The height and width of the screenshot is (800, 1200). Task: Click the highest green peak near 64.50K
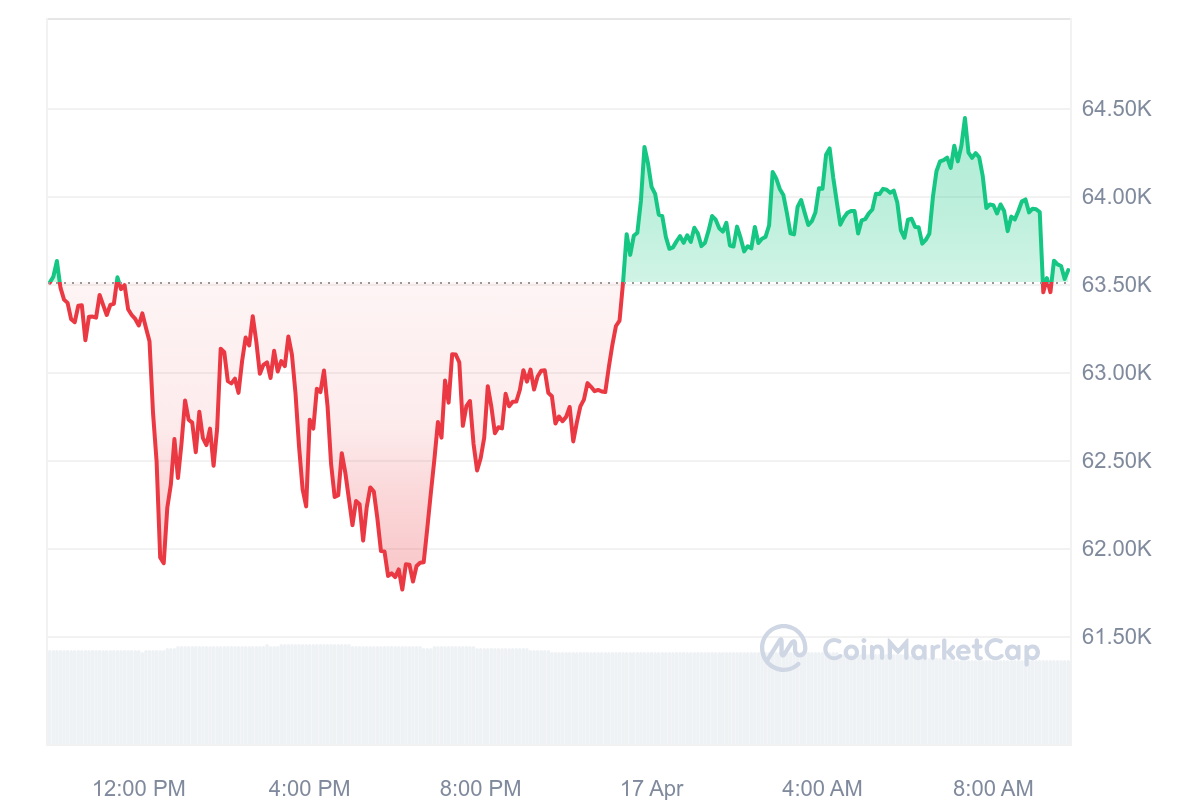click(x=964, y=119)
